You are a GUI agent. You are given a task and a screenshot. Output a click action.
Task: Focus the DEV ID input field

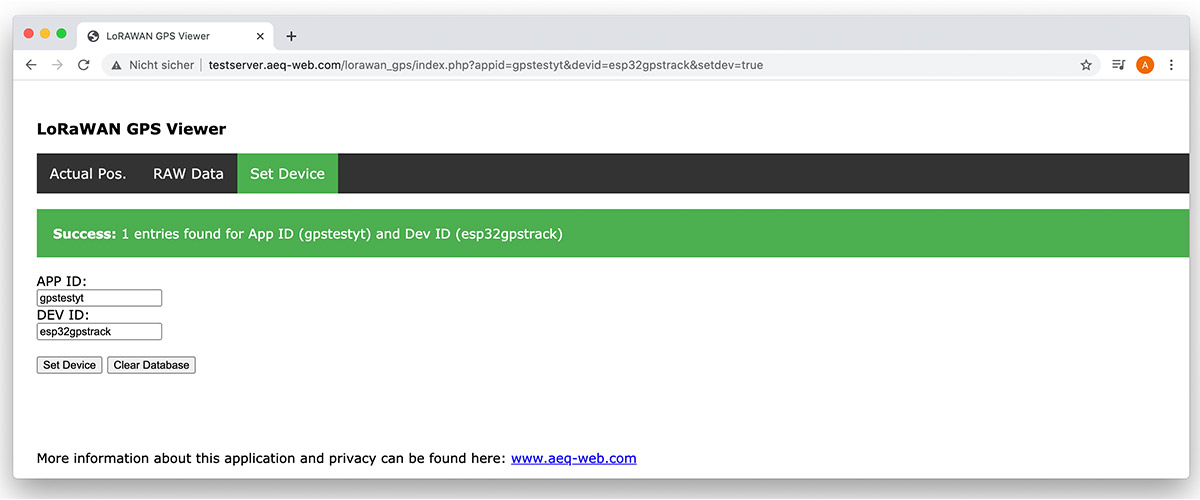(x=99, y=331)
